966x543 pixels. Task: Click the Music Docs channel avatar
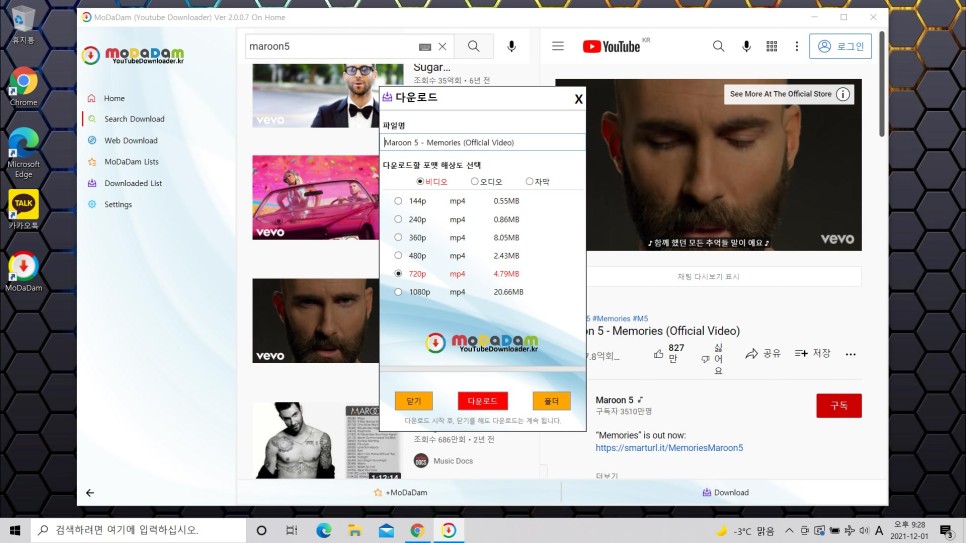click(421, 460)
